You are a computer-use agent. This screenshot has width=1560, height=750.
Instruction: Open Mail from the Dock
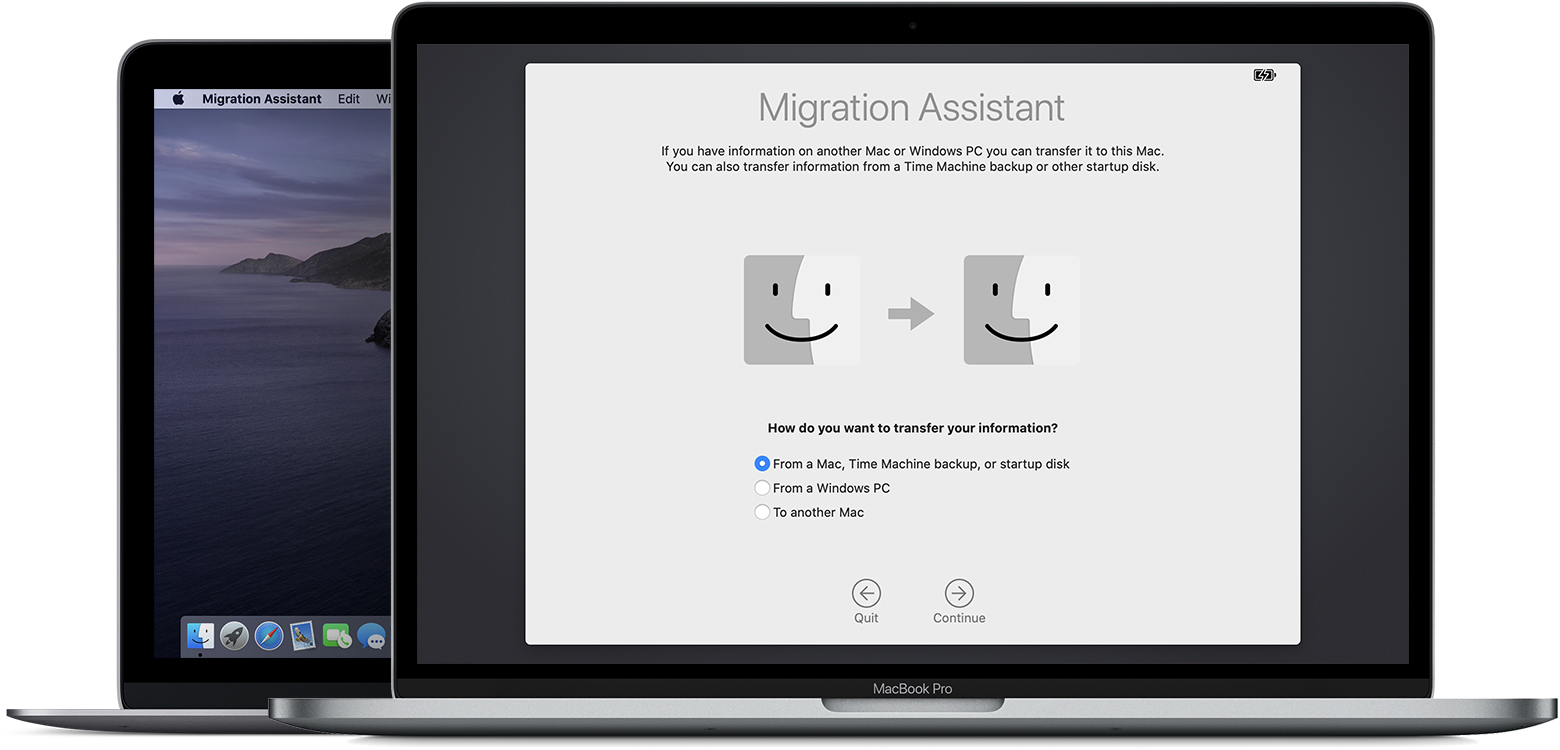302,637
